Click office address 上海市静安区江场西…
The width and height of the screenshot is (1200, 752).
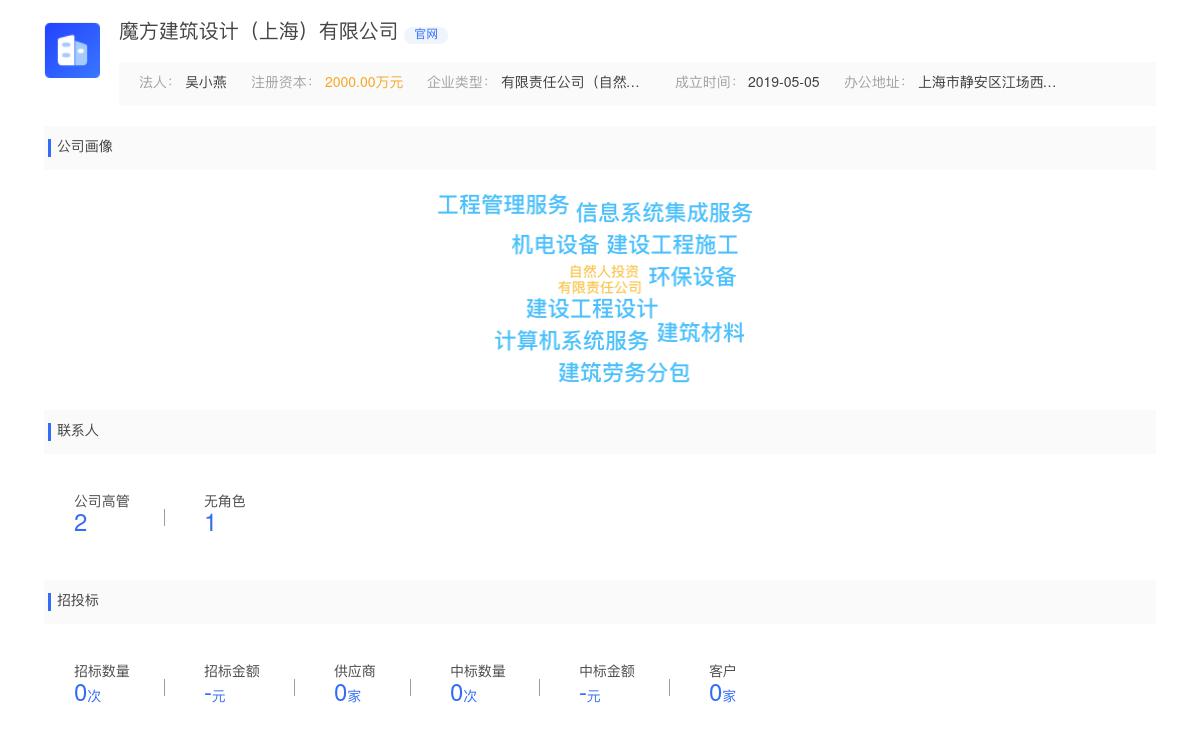(987, 83)
